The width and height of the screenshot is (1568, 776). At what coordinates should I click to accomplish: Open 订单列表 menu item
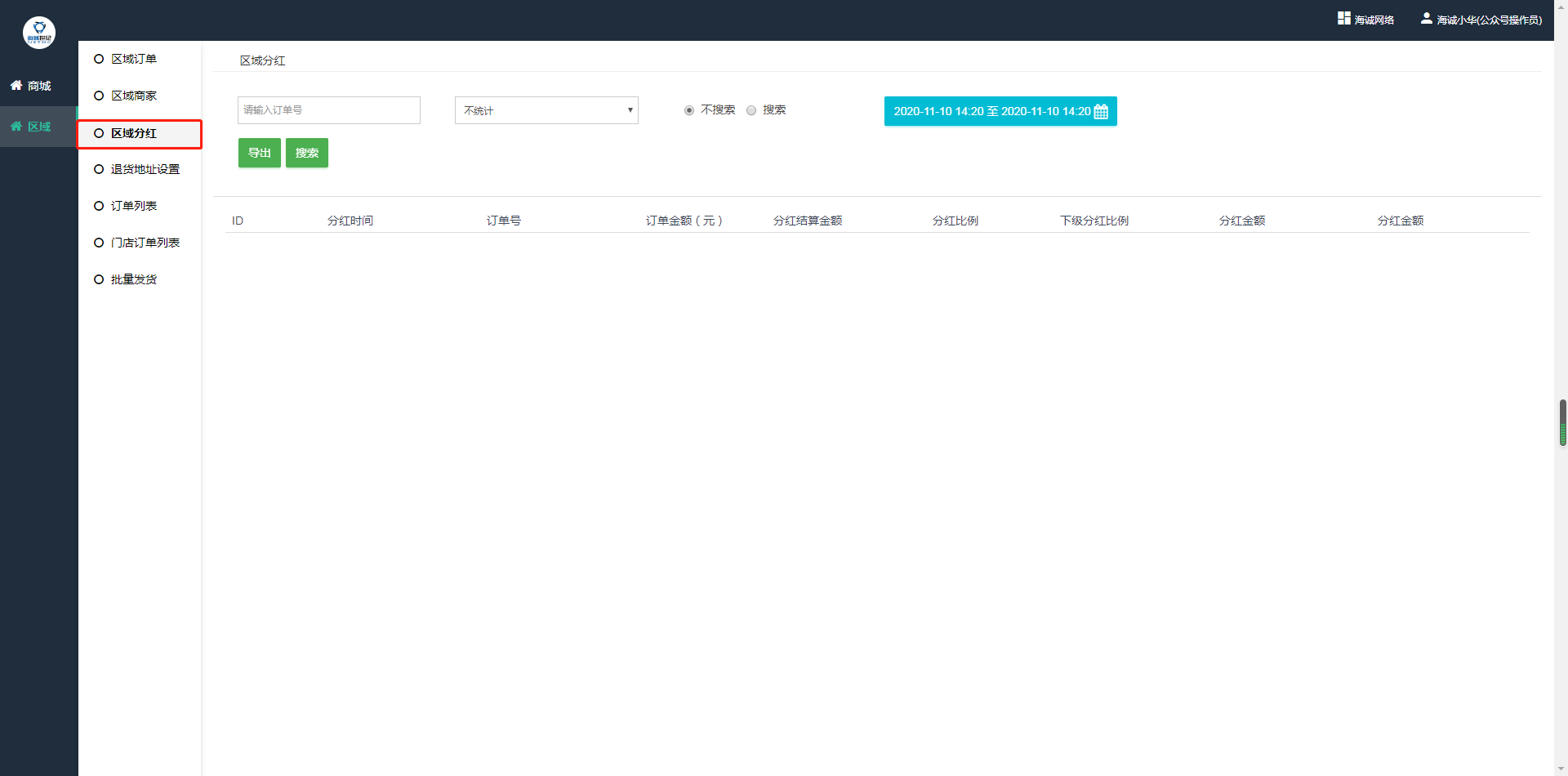click(x=140, y=206)
